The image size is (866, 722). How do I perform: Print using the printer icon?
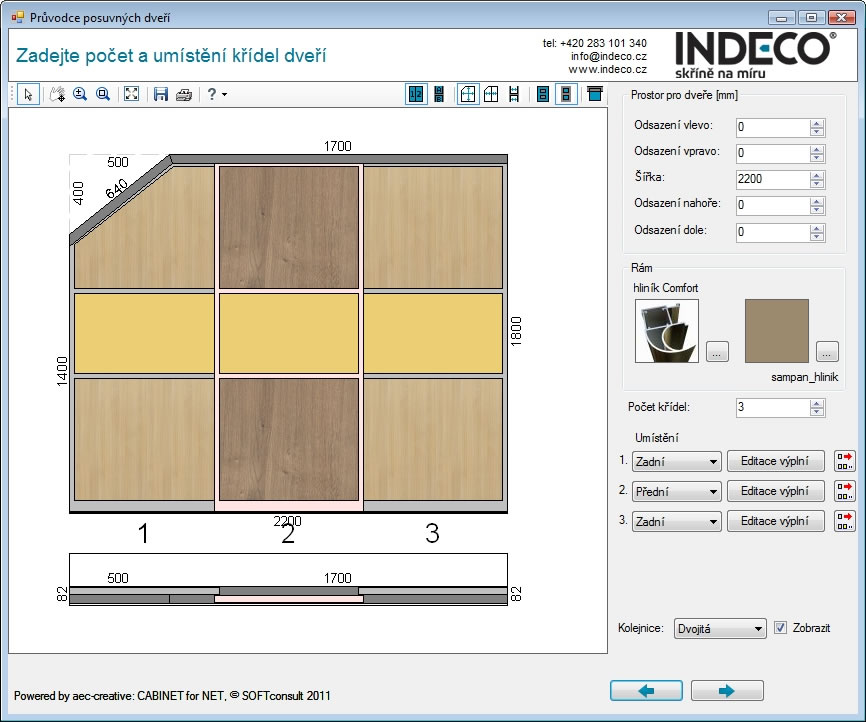tap(184, 94)
